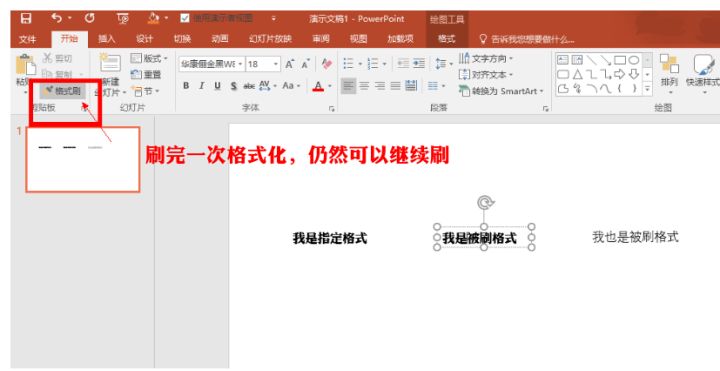
Task: Click the Undo arrow icon
Action: click(x=56, y=18)
